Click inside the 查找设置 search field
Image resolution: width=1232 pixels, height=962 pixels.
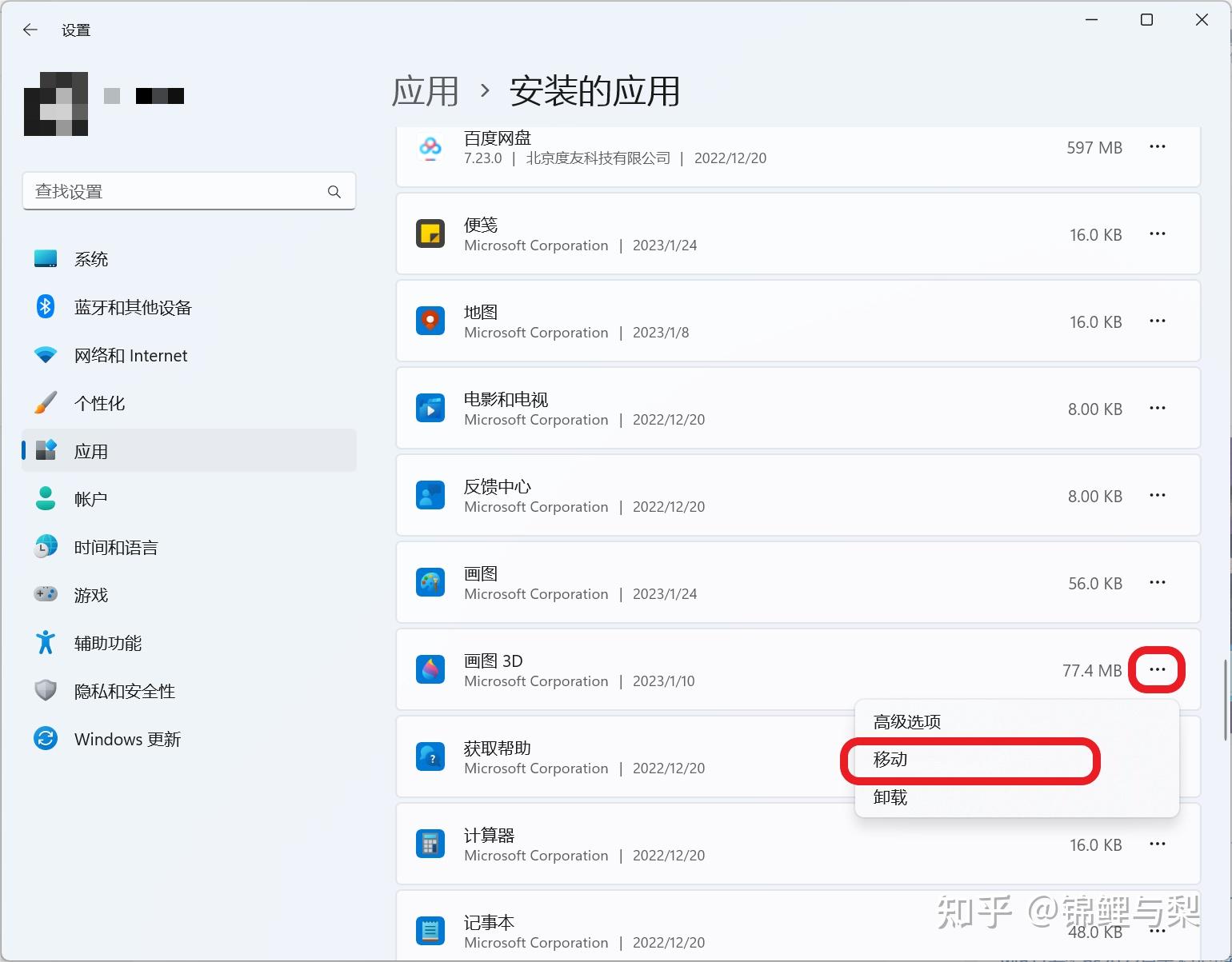(x=189, y=191)
